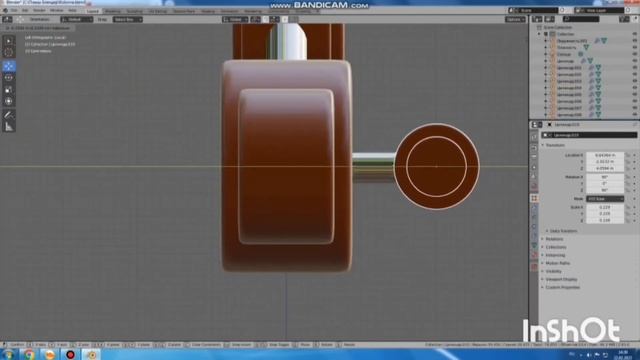Open the Scene properties tab
640x360 pixels.
point(534,177)
